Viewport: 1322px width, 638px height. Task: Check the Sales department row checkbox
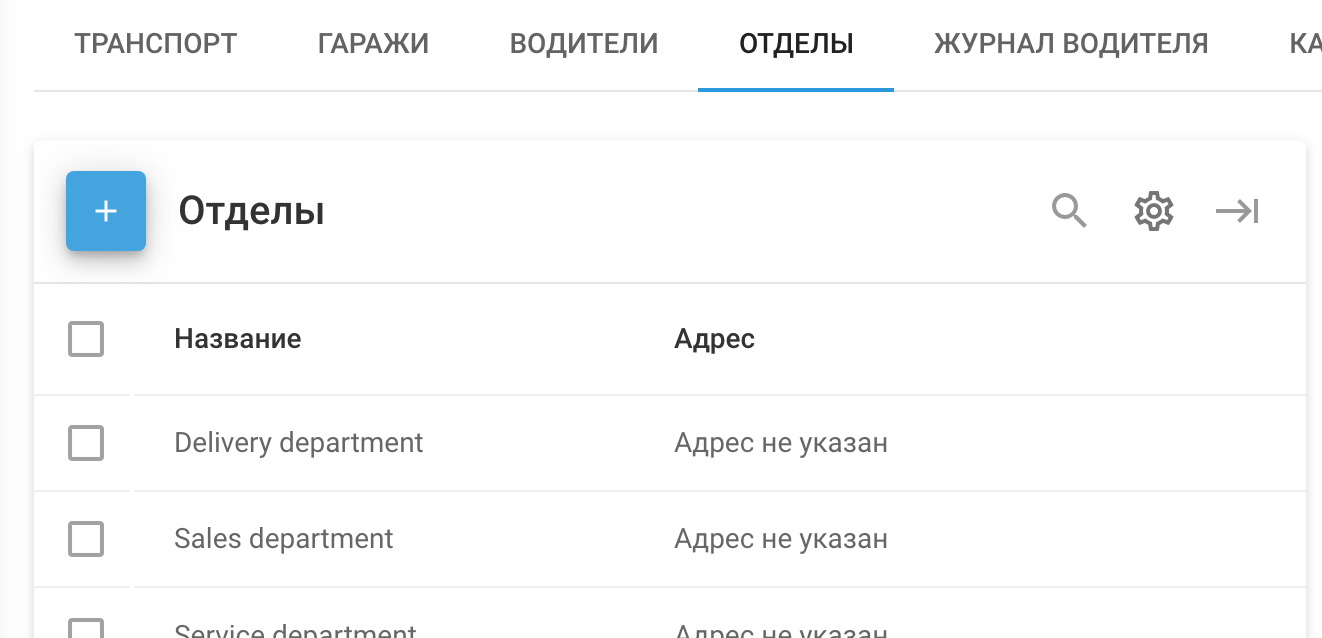click(x=86, y=539)
